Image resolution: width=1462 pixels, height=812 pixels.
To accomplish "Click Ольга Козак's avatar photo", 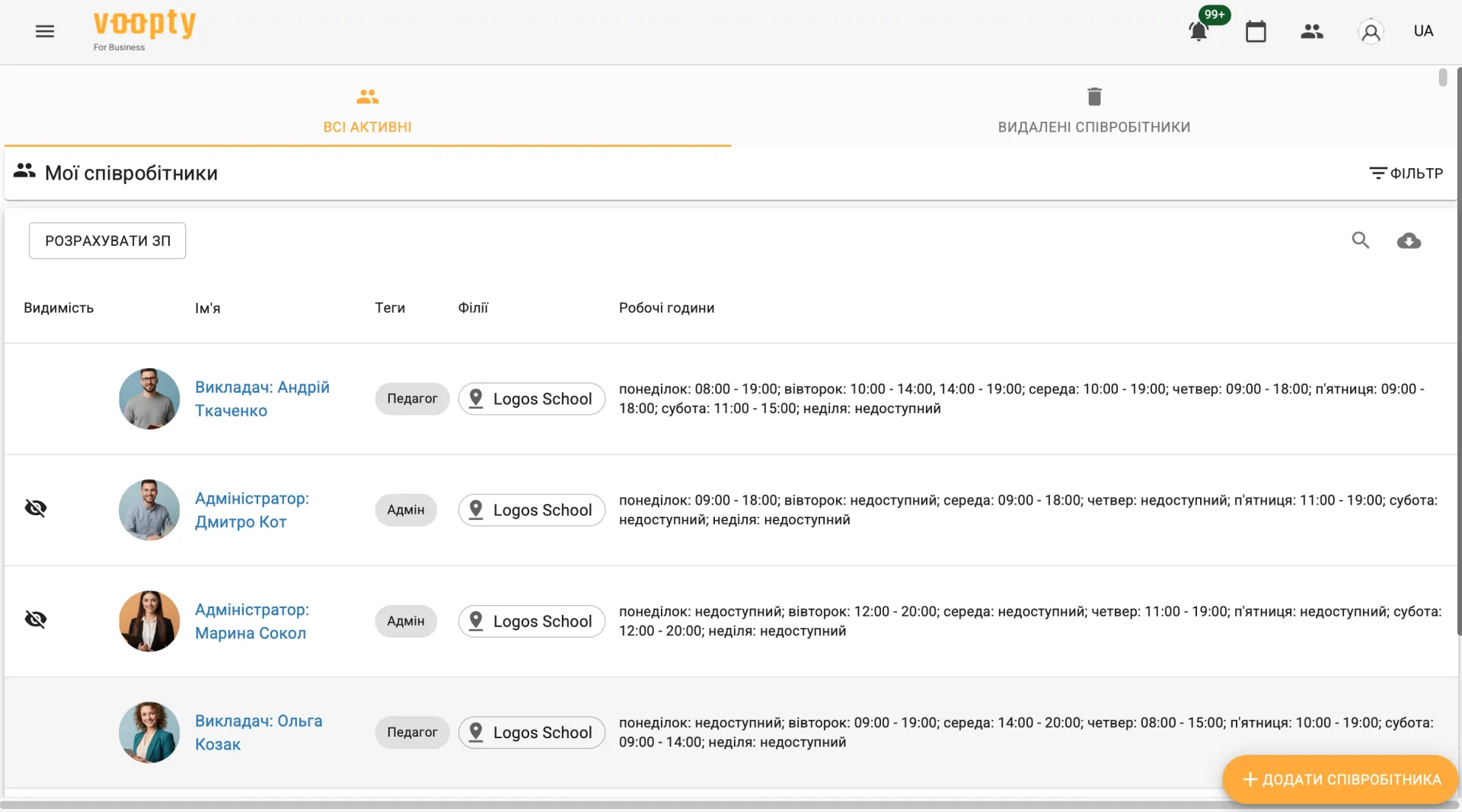I will click(149, 732).
